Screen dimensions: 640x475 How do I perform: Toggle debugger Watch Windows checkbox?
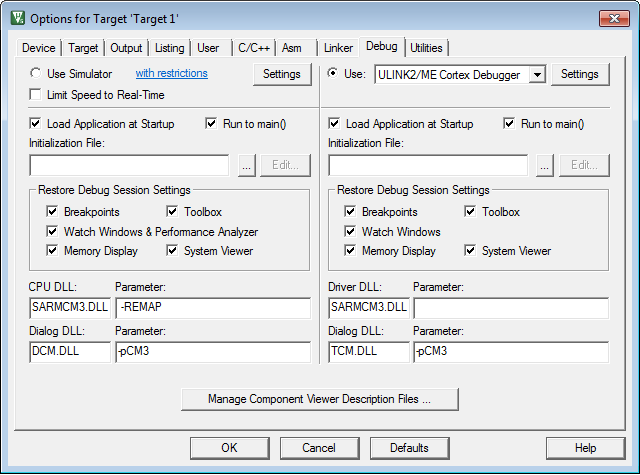click(x=350, y=231)
